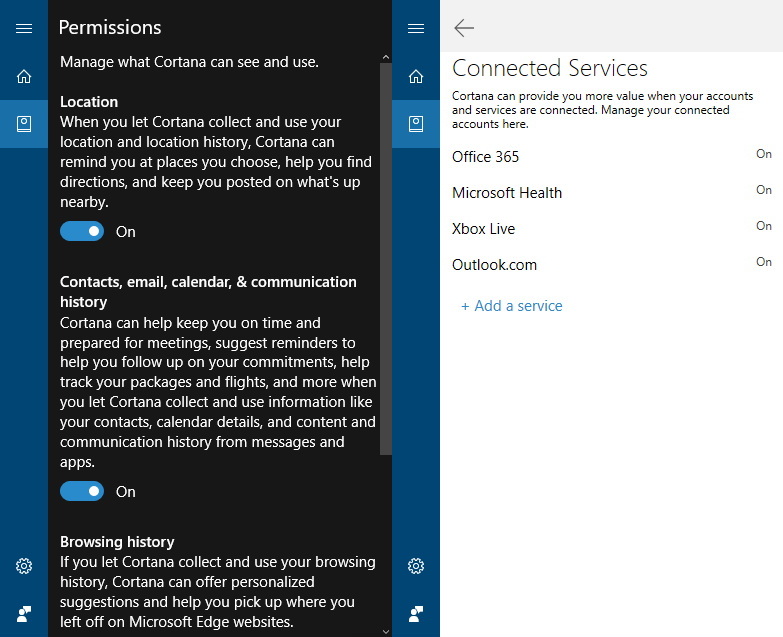The image size is (783, 637).
Task: Open Feedback icon in Permissions panel sidebar
Action: click(24, 614)
